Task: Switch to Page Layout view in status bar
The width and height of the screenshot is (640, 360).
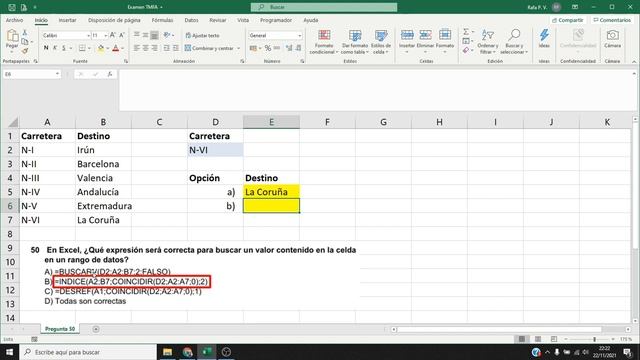Action: point(538,339)
